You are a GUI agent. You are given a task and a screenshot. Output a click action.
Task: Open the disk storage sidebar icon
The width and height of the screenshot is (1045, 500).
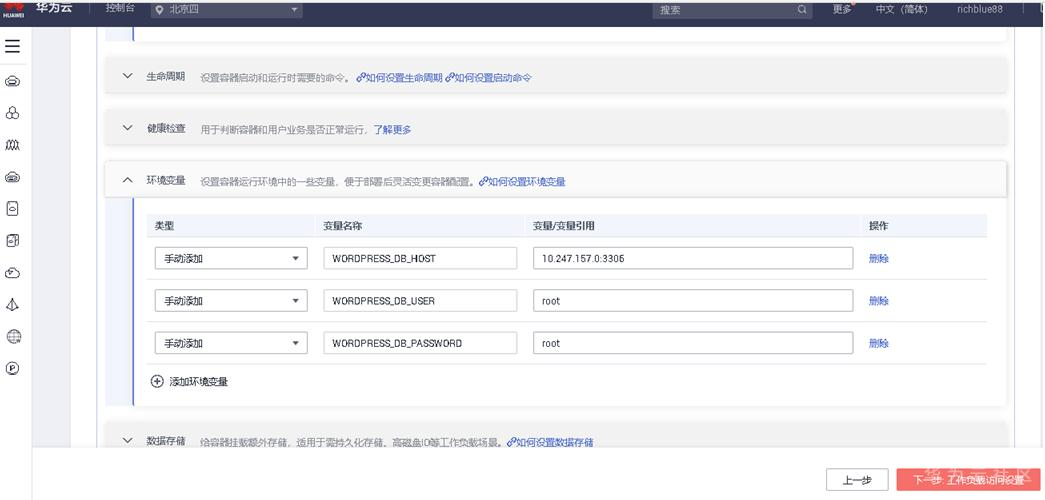[x=12, y=209]
